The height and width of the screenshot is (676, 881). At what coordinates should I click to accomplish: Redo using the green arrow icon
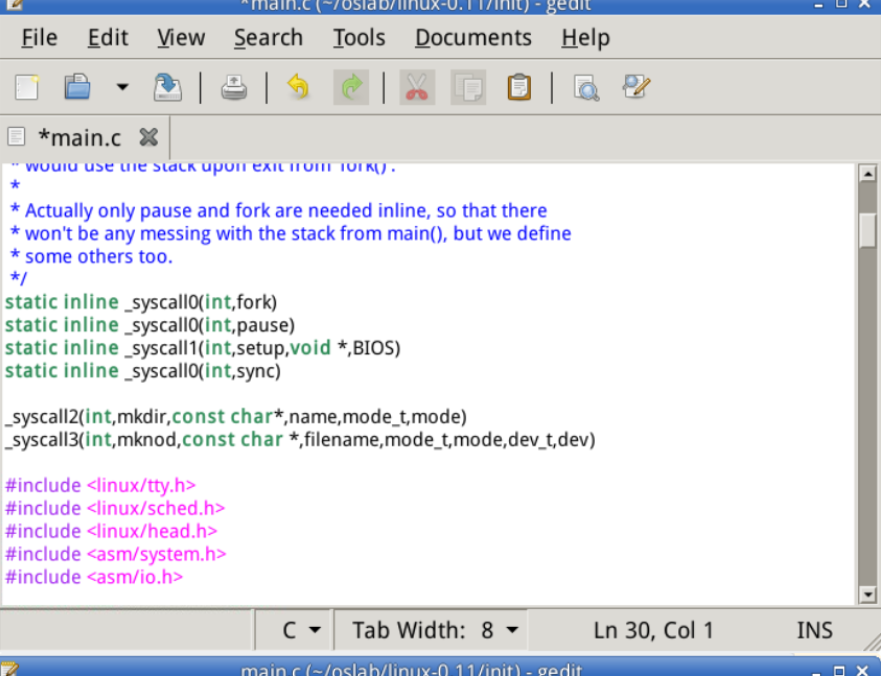pyautogui.click(x=351, y=88)
